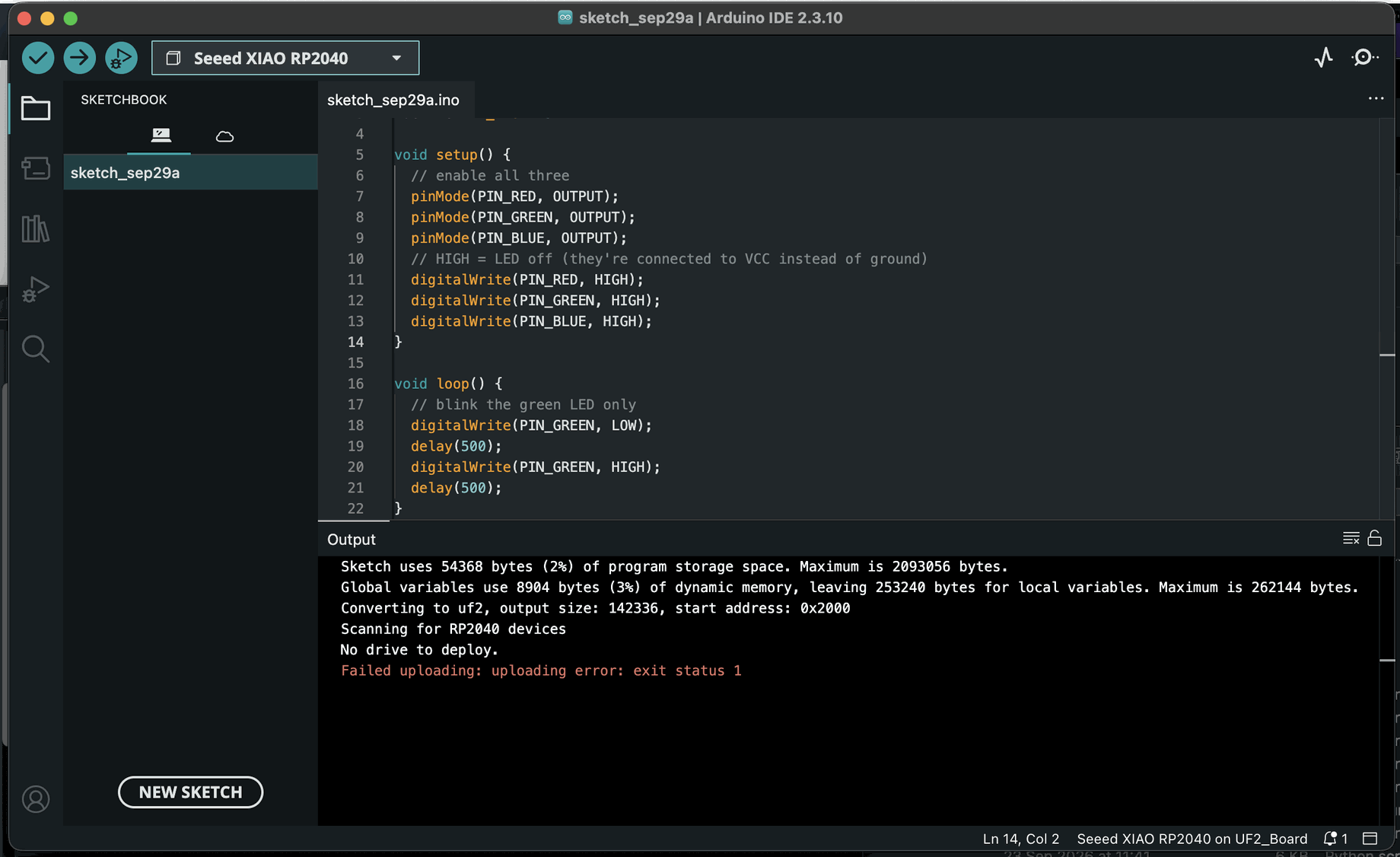This screenshot has height=857, width=1400.
Task: Start debugging with the debug play icon
Action: 121,58
